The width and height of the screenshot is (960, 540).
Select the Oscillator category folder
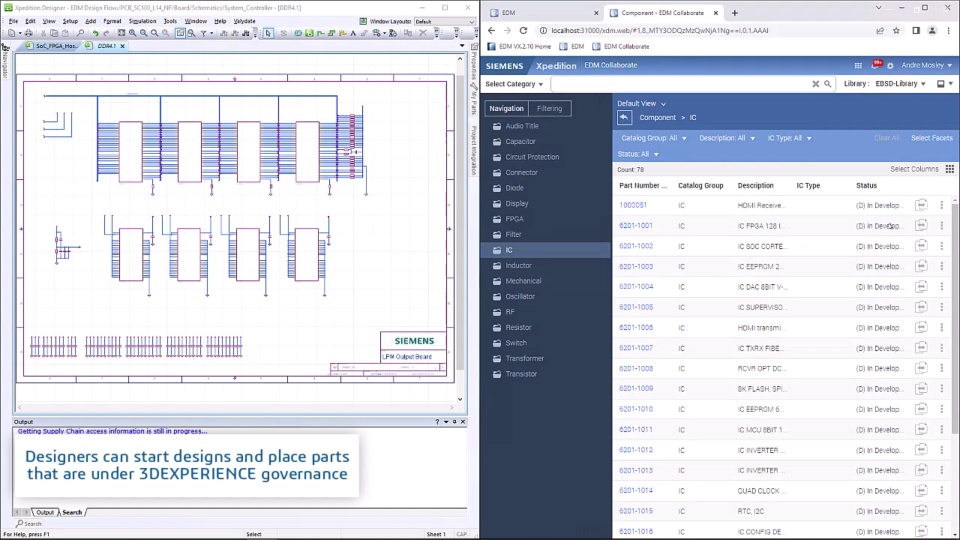(520, 296)
